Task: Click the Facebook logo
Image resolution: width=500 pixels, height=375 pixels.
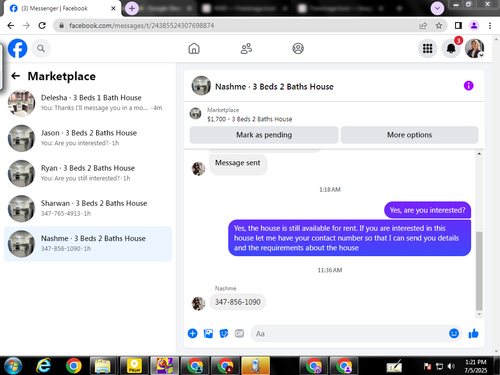Action: pos(17,49)
